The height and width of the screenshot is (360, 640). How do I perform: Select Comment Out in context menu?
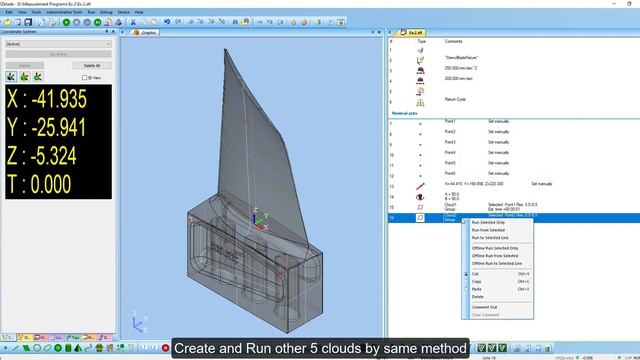click(x=497, y=307)
